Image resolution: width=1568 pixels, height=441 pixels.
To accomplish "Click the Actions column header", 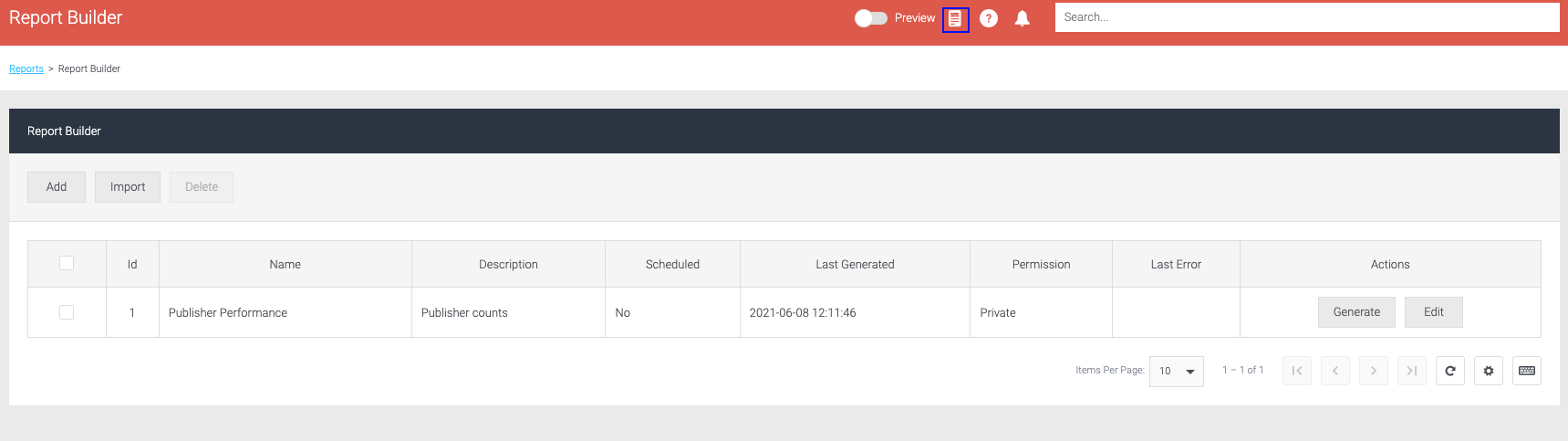I will (x=1390, y=265).
